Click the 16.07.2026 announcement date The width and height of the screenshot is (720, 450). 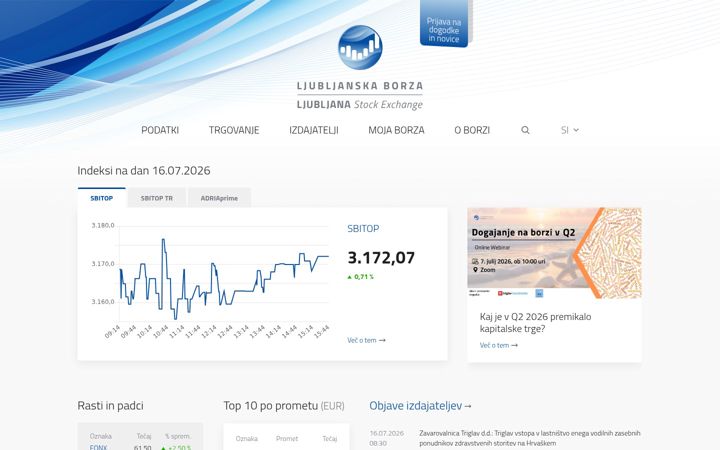pyautogui.click(x=387, y=433)
